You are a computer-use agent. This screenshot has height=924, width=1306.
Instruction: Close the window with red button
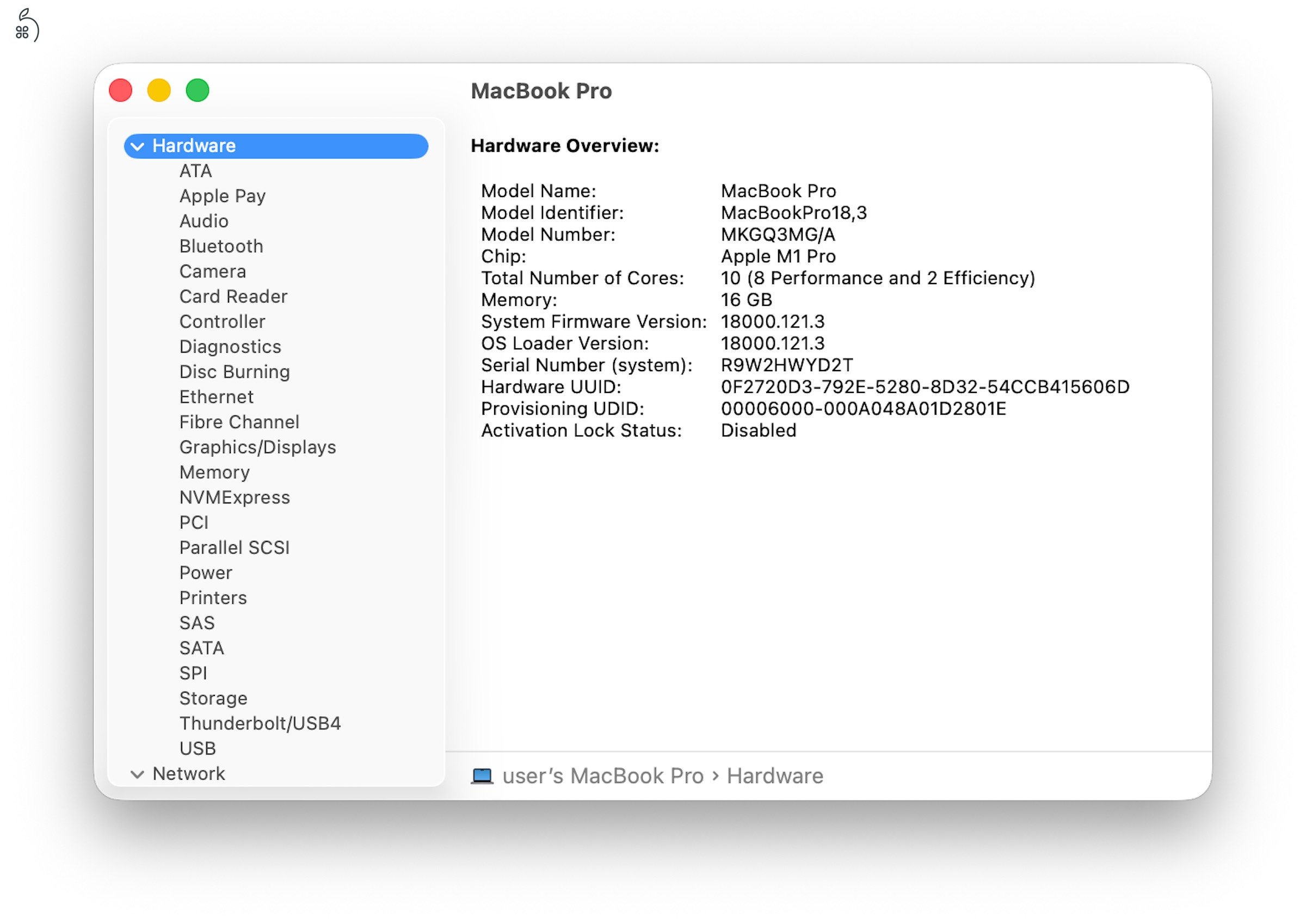point(121,90)
